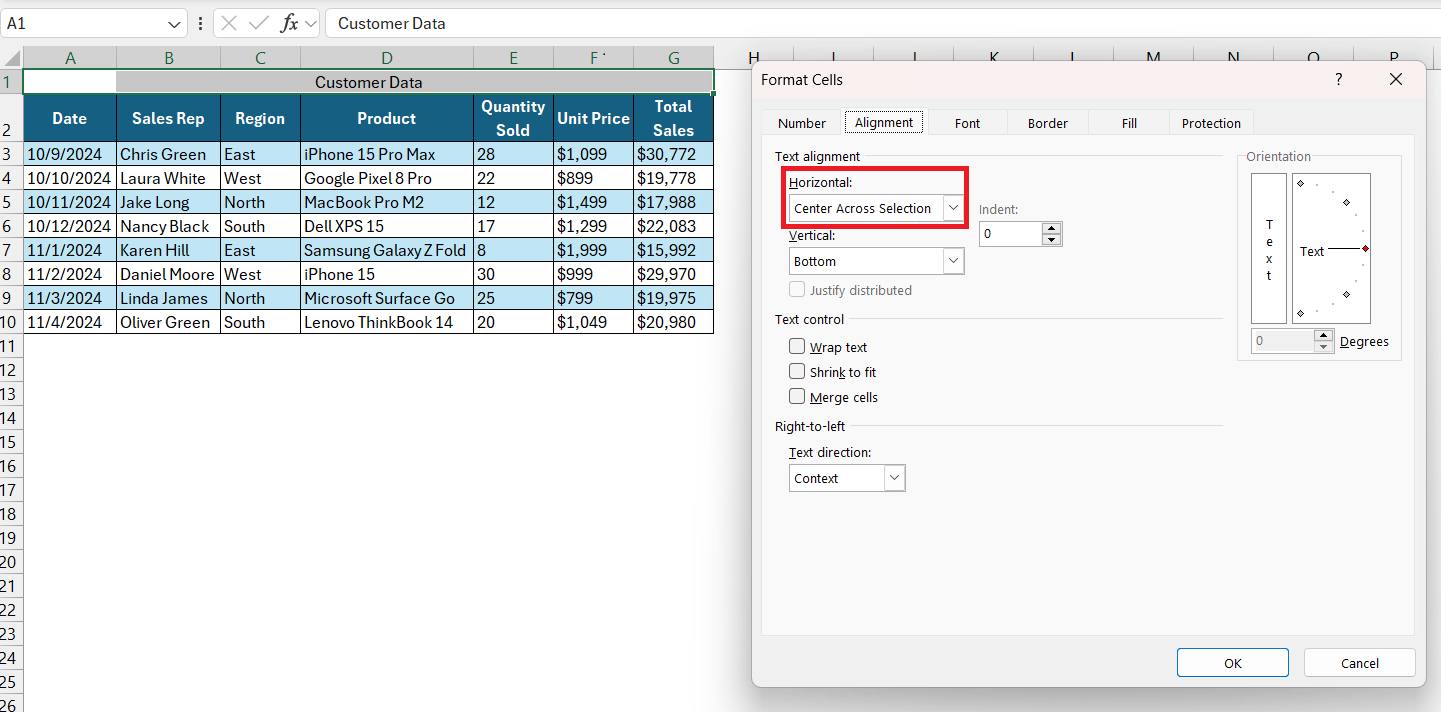Viewport: 1441px width, 712px height.
Task: Switch to the Number tab
Action: click(802, 123)
